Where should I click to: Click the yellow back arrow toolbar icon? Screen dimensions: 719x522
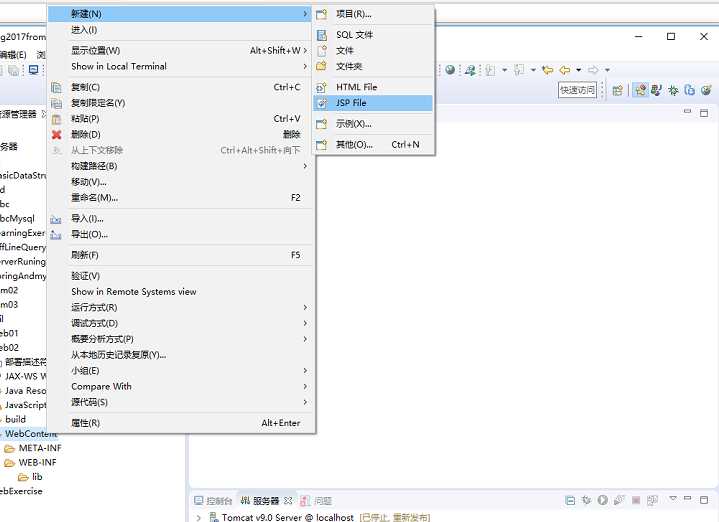[565, 70]
